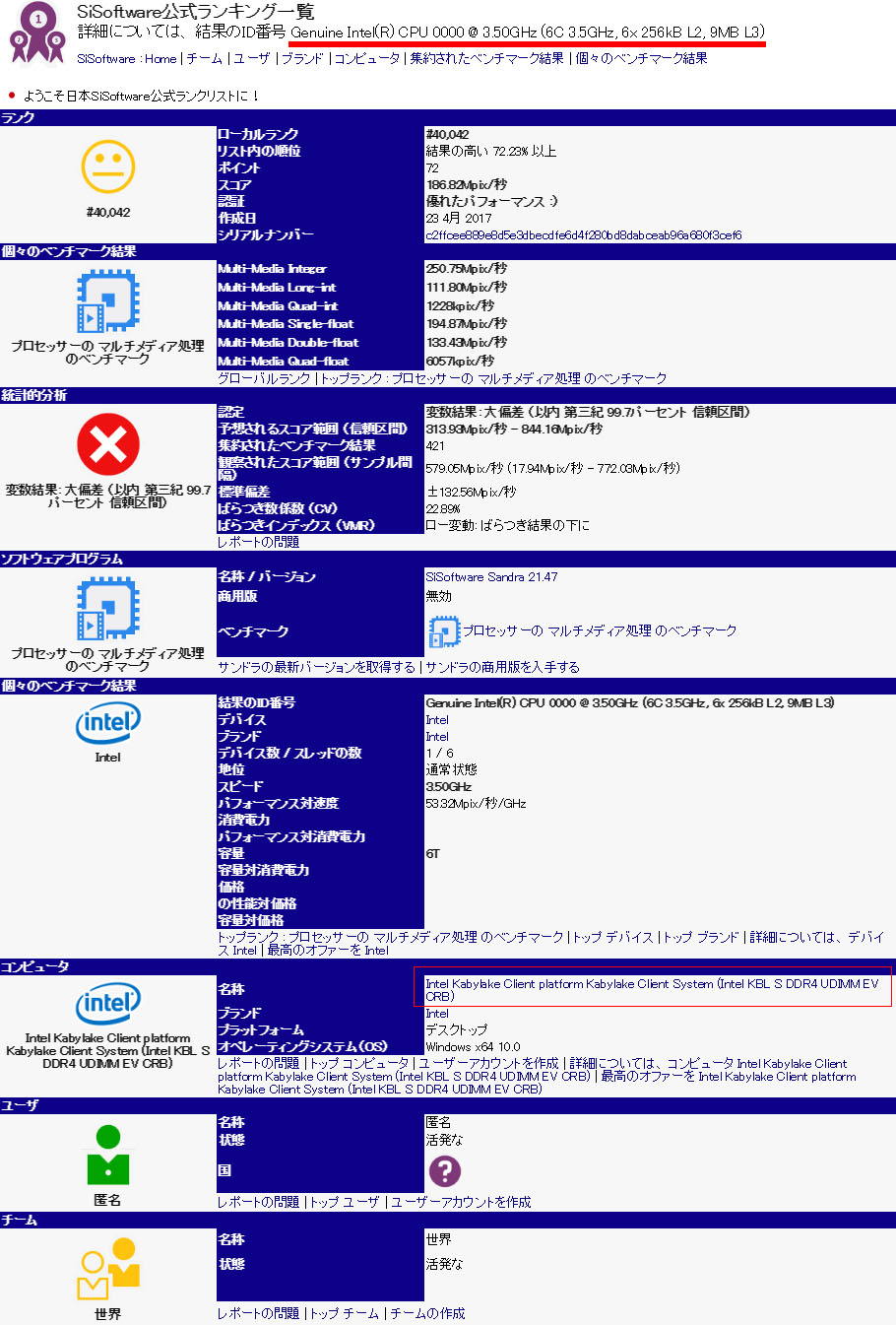
Task: Open Intel link in the デバイス row
Action: point(437,720)
